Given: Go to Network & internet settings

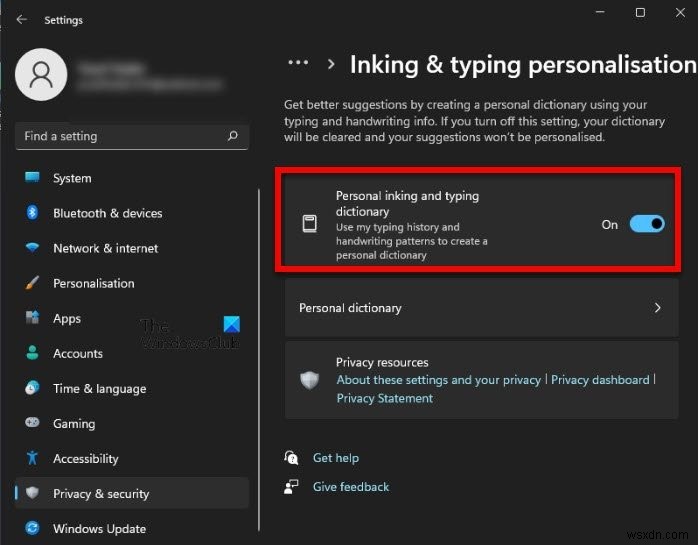Looking at the screenshot, I should 131,248.
